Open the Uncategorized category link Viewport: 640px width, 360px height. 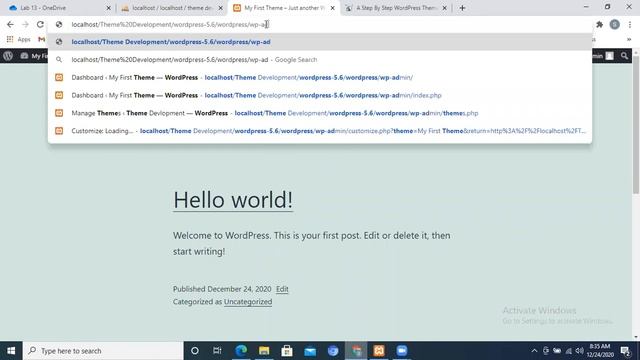pyautogui.click(x=248, y=302)
